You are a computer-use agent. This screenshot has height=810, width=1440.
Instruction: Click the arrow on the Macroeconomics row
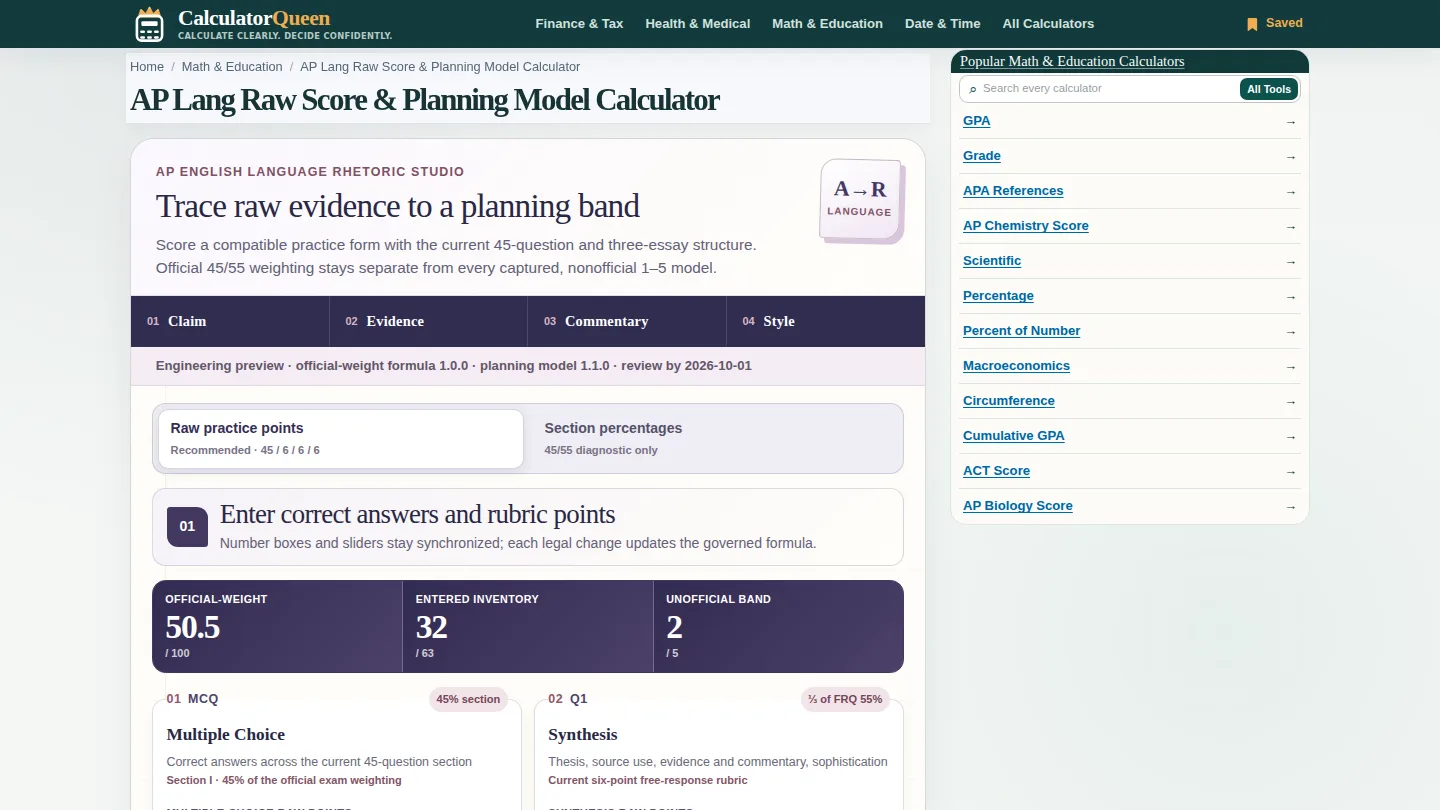click(x=1291, y=367)
